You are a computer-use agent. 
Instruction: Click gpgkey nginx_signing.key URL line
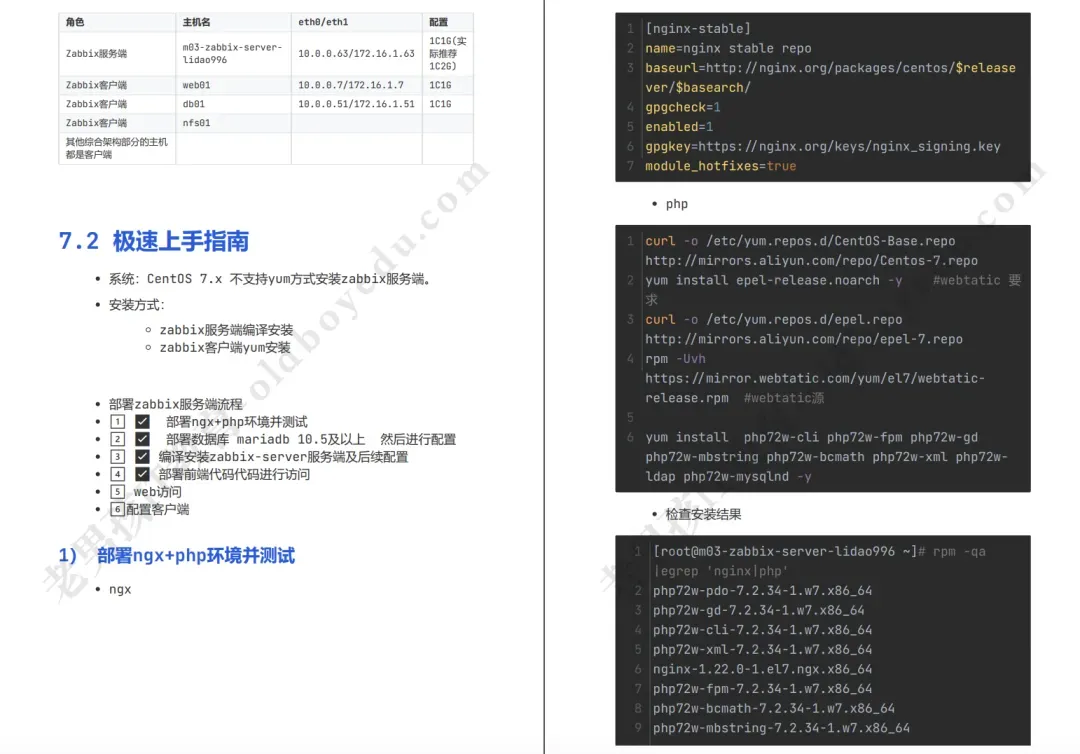[822, 147]
